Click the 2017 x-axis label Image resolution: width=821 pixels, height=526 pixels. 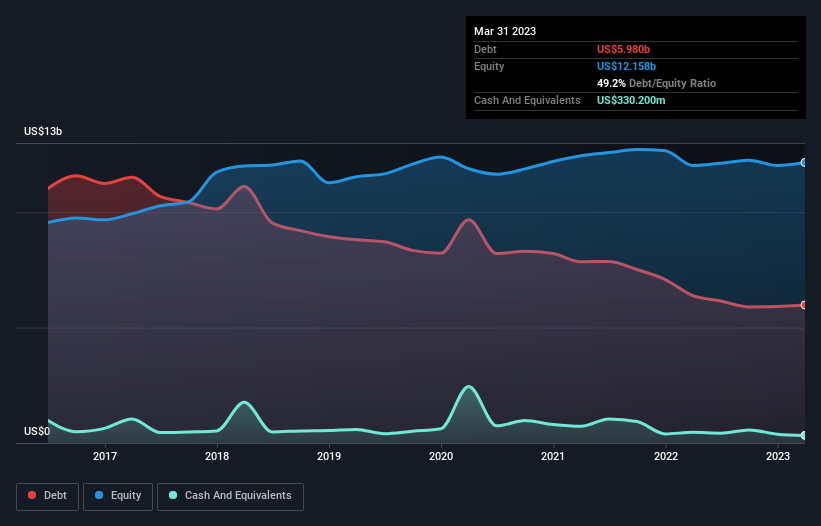point(105,456)
